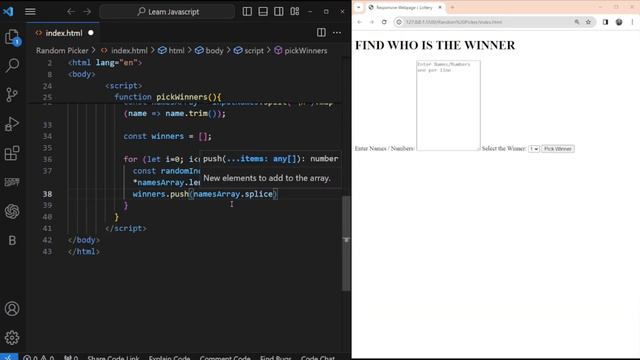
Task: Click the remote window indicator in status bar
Action: 9,357
